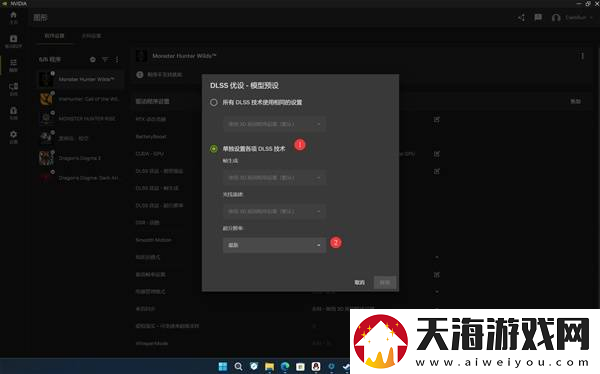The width and height of the screenshot is (600, 374).
Task: Select Monster Hunter Wilds in program list
Action: [80, 79]
